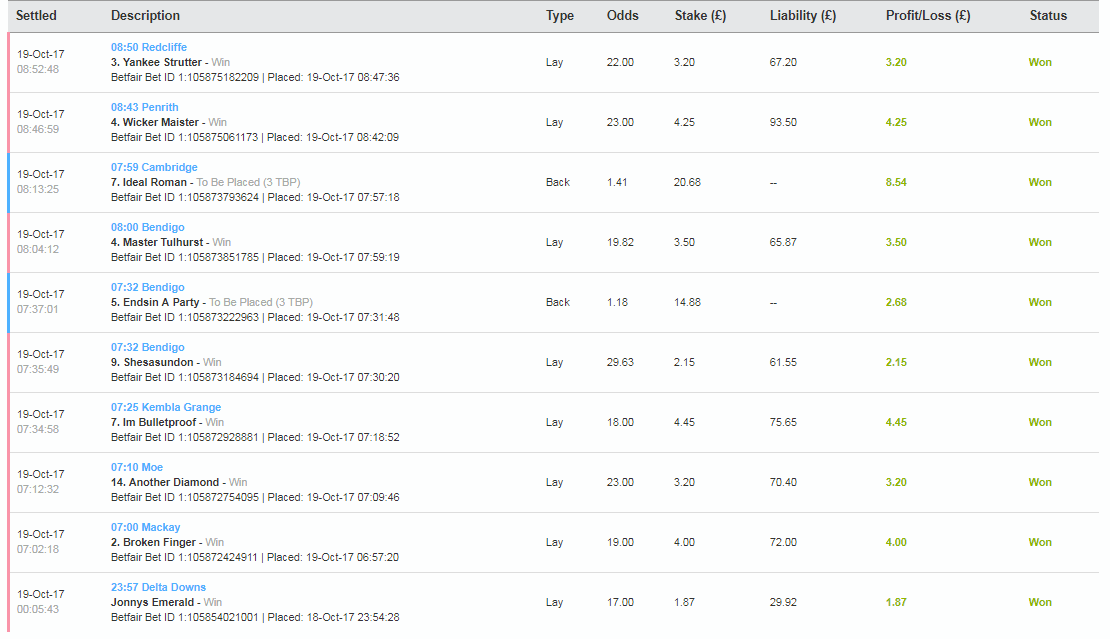Open the 07:59 Cambridge race link
The image size is (1110, 639).
click(154, 167)
